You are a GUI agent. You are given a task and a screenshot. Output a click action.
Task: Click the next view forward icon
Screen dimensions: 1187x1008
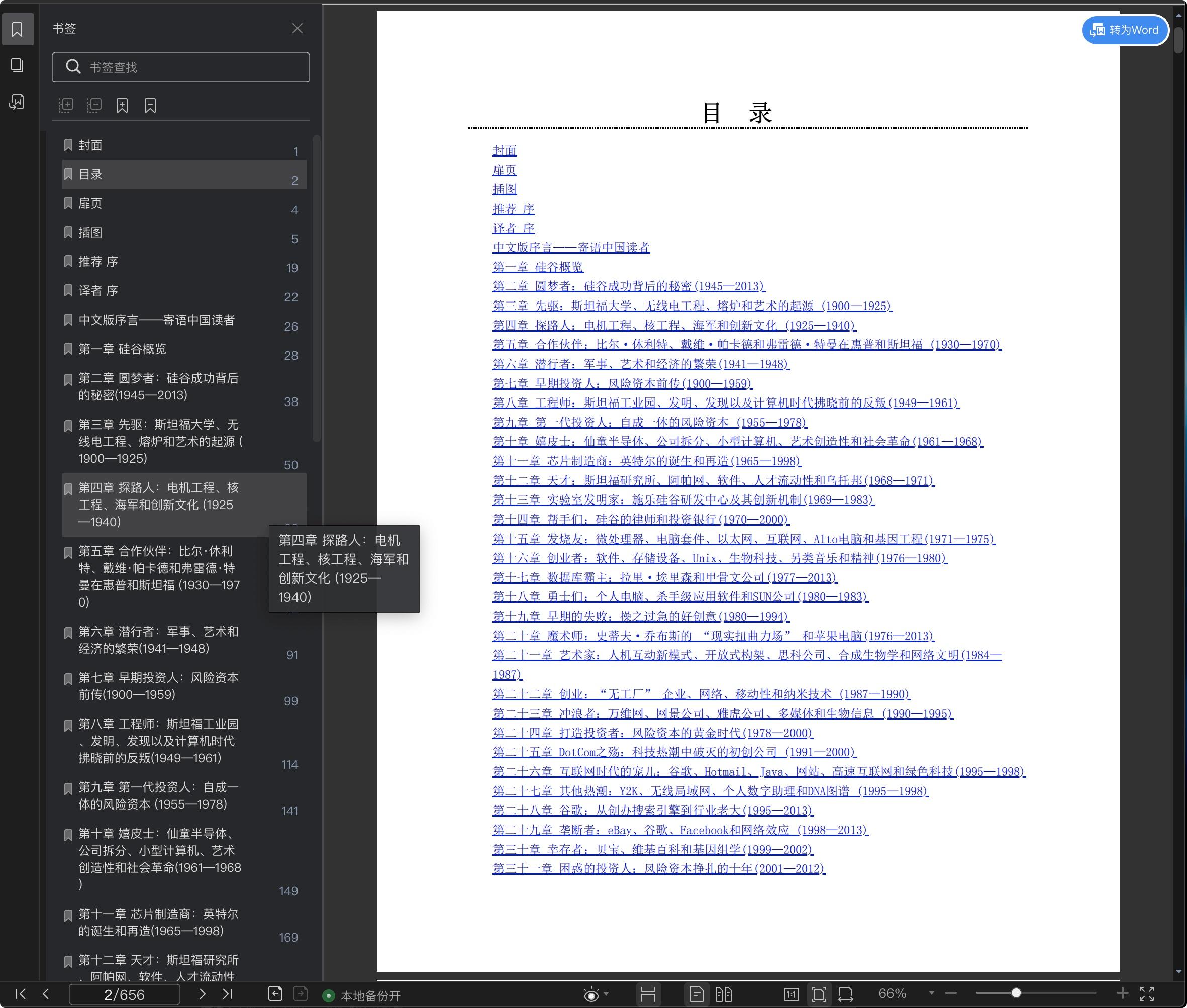point(301,994)
